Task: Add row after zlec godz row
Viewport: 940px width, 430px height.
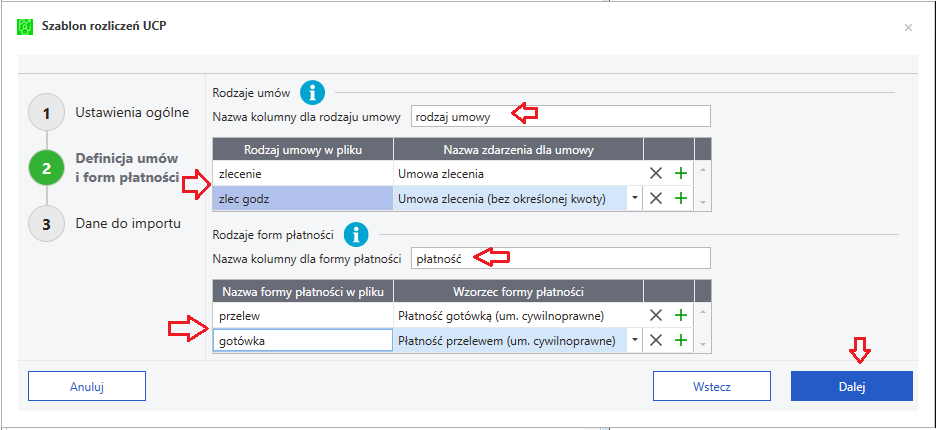Action: 680,199
